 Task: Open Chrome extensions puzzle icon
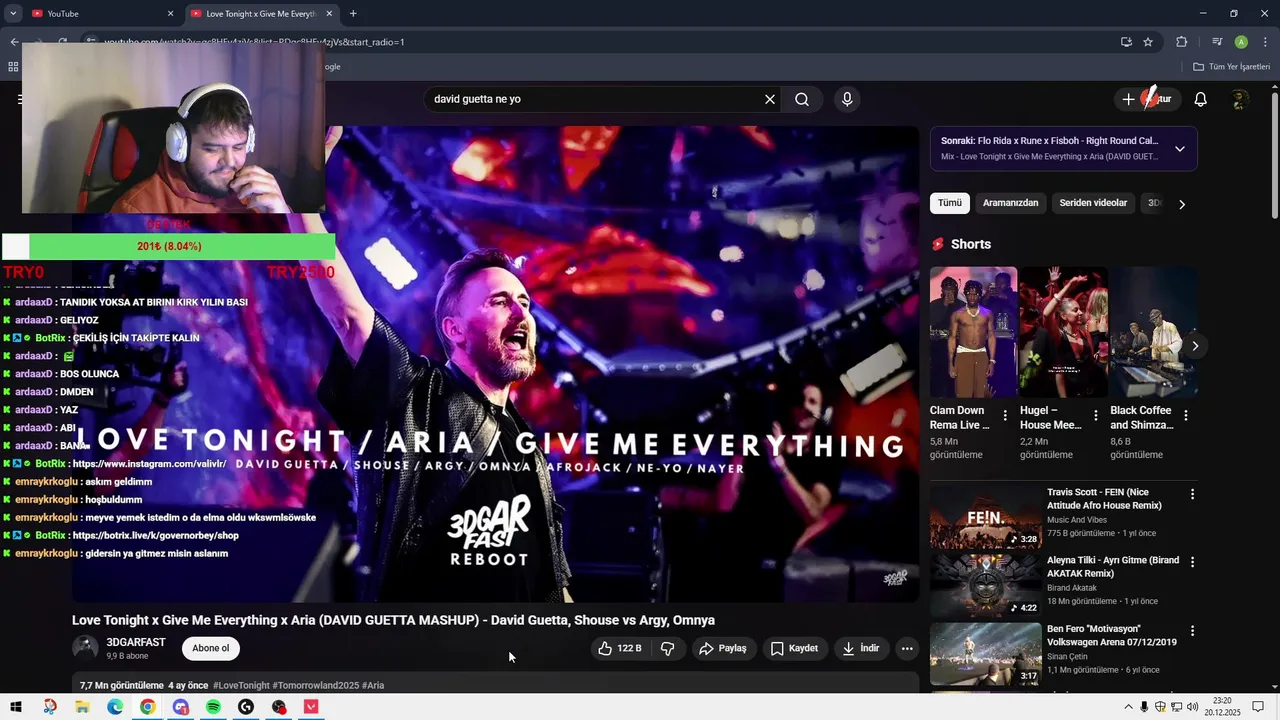point(1181,42)
